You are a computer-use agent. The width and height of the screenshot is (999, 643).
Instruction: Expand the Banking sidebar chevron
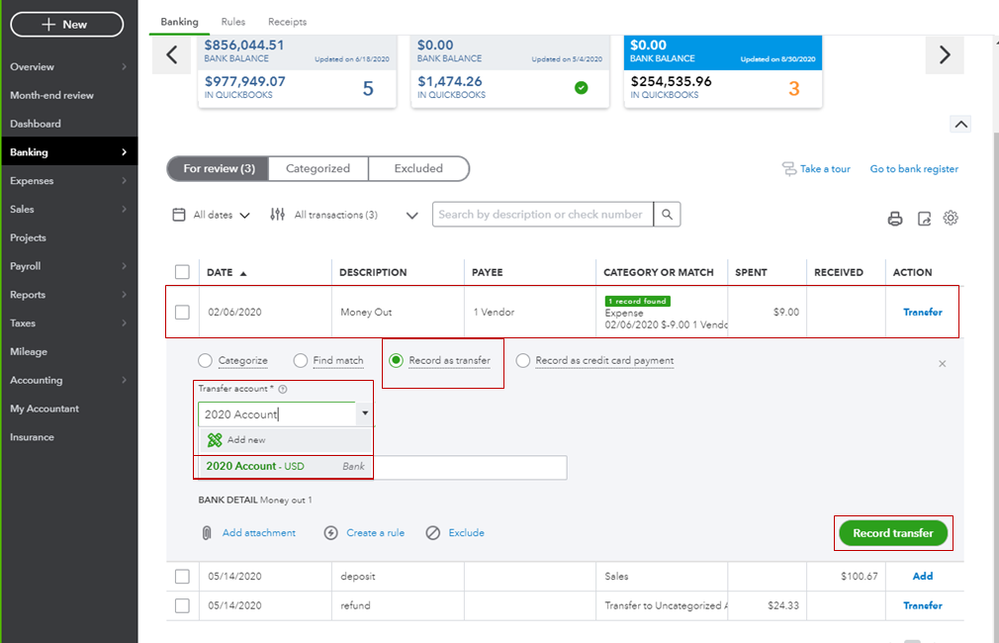(124, 152)
